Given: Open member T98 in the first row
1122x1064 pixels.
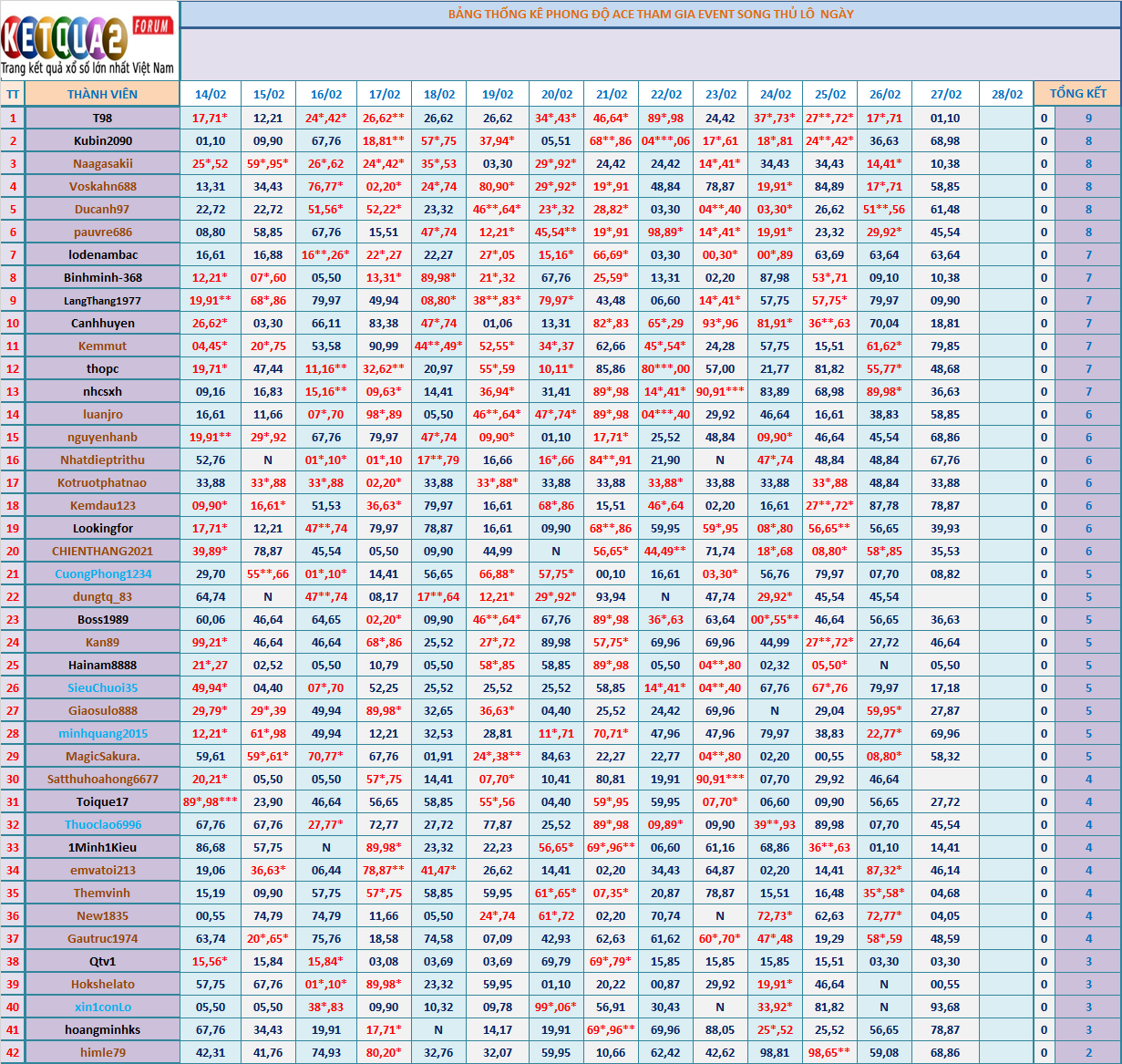Looking at the screenshot, I should (102, 118).
